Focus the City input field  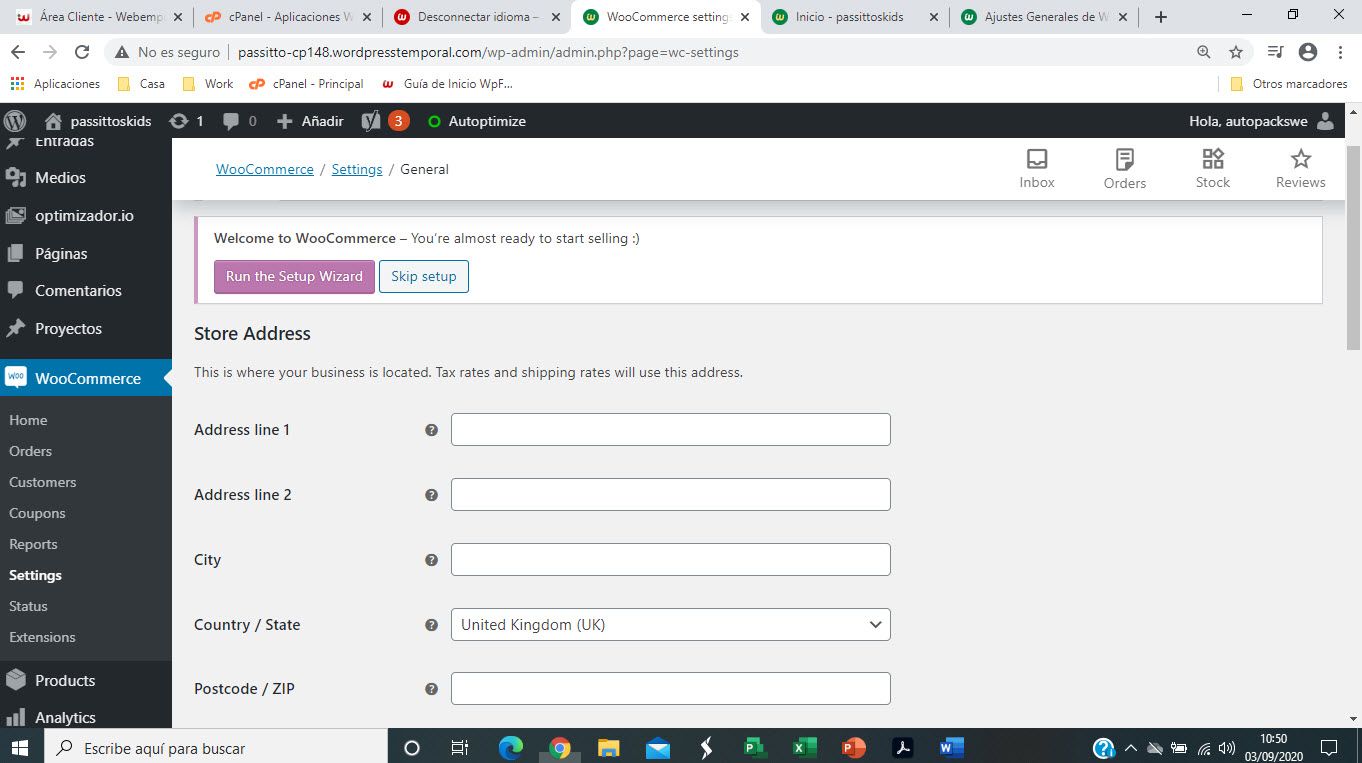(x=670, y=560)
